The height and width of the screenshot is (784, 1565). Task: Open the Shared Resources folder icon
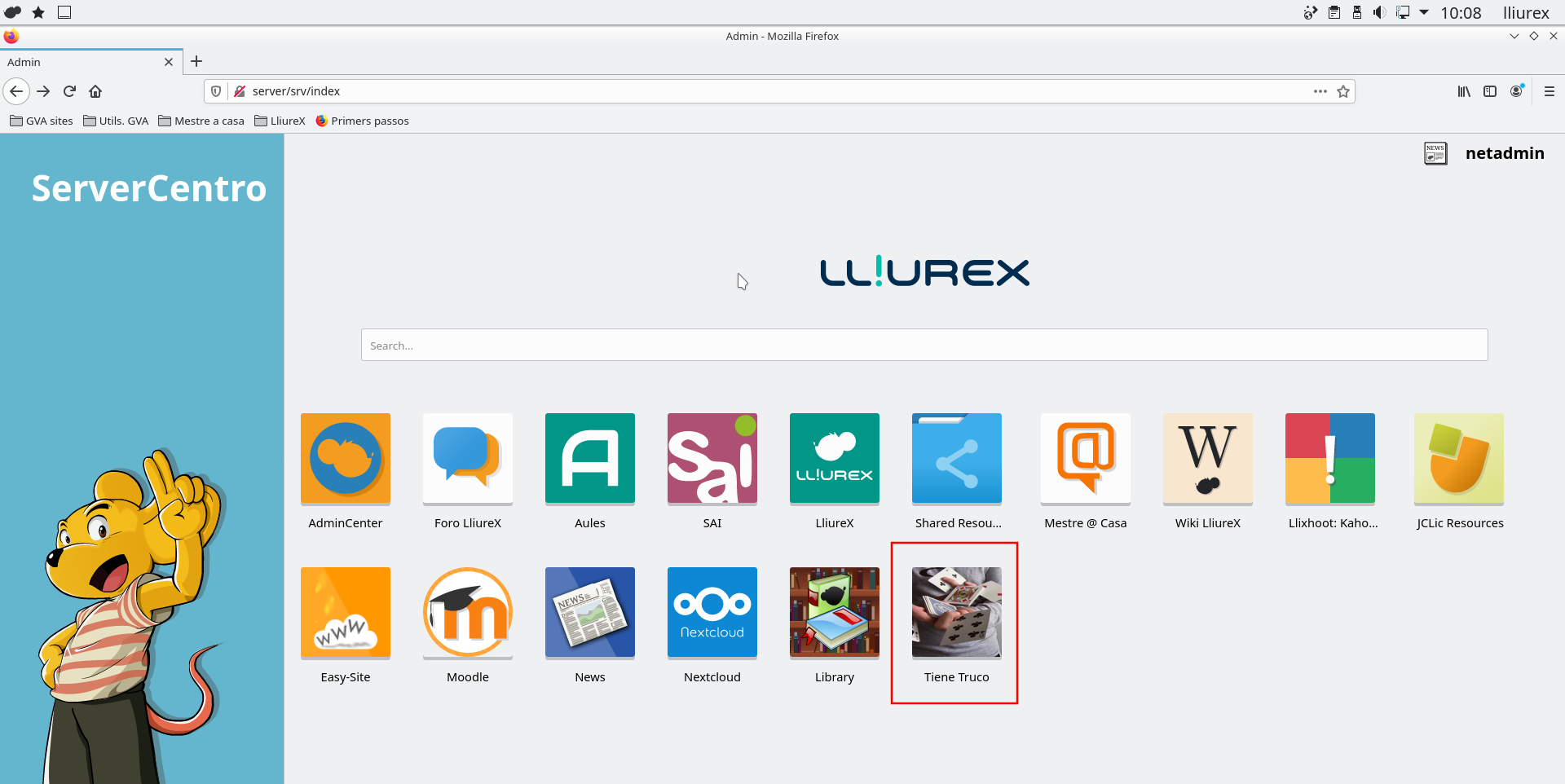pyautogui.click(x=956, y=458)
